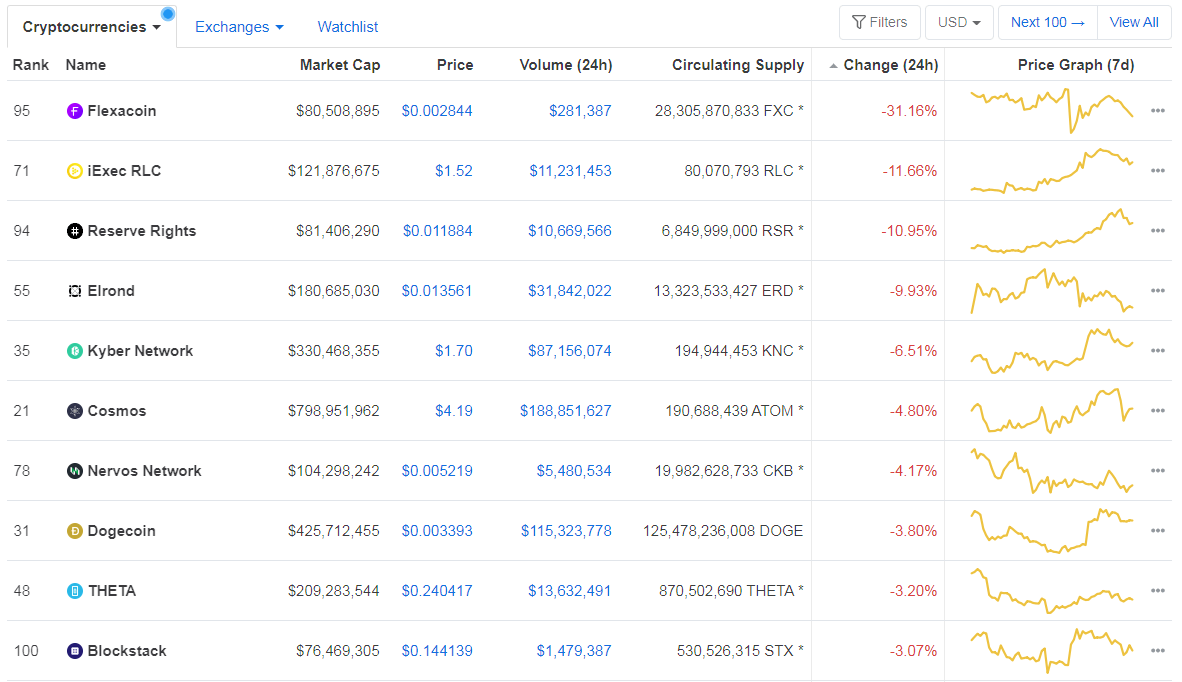Open the Nervos Network coin page link
This screenshot has width=1182, height=682.
[145, 471]
